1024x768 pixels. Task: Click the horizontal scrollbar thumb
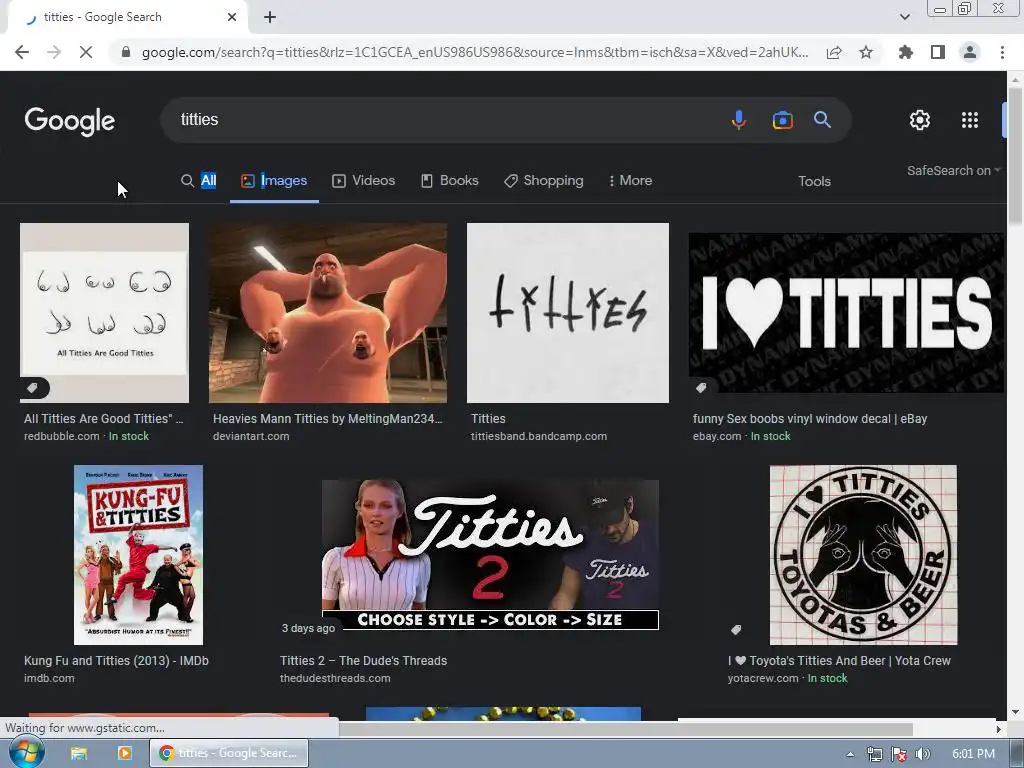(x=626, y=729)
